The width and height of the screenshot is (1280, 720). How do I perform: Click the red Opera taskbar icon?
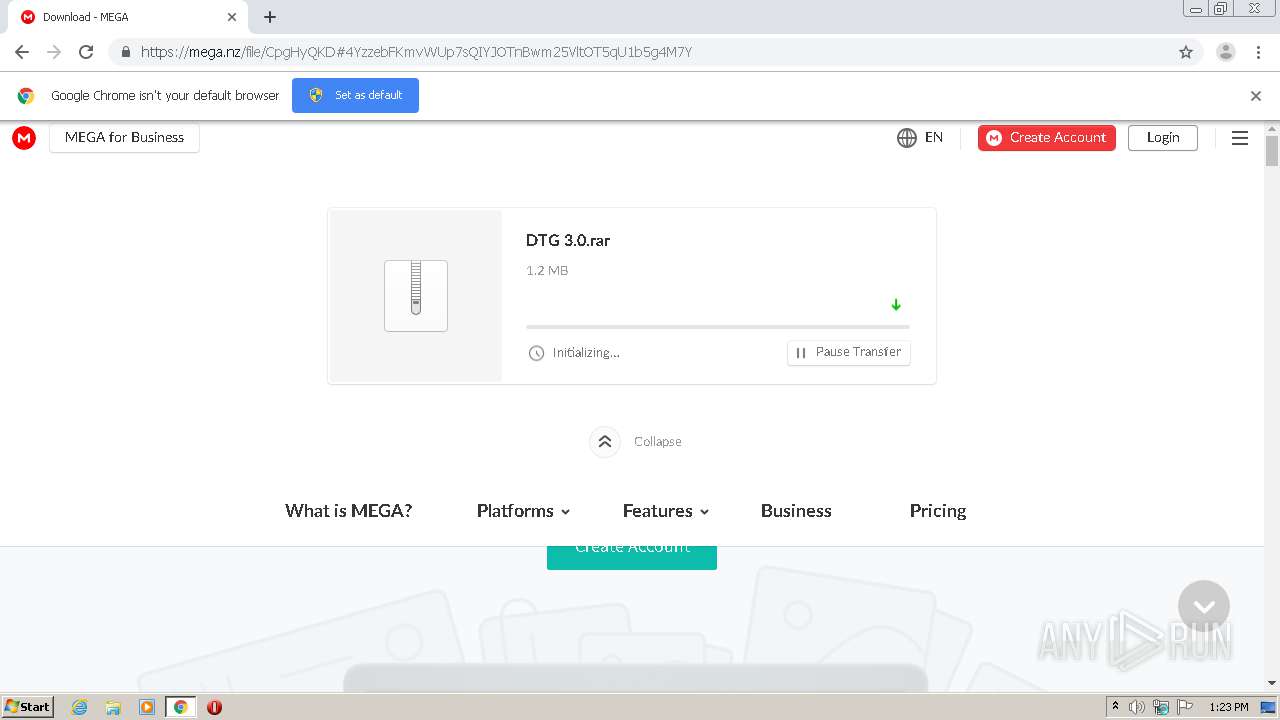pos(214,707)
